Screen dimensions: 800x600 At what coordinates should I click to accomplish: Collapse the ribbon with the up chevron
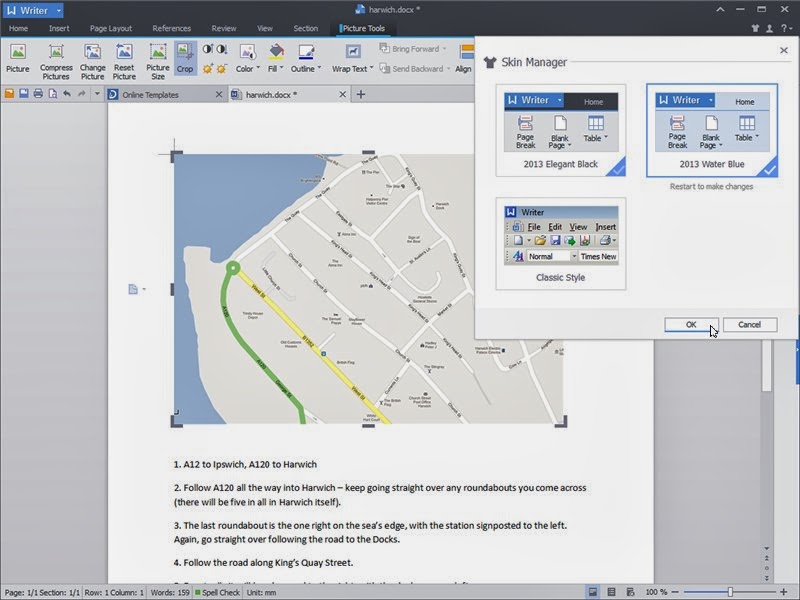click(720, 9)
